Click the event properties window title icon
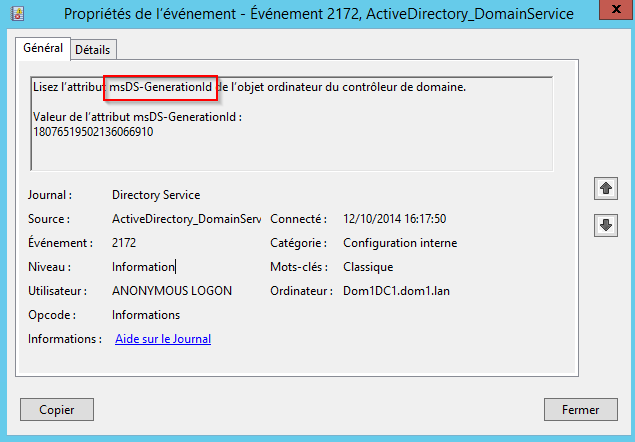 14,14
